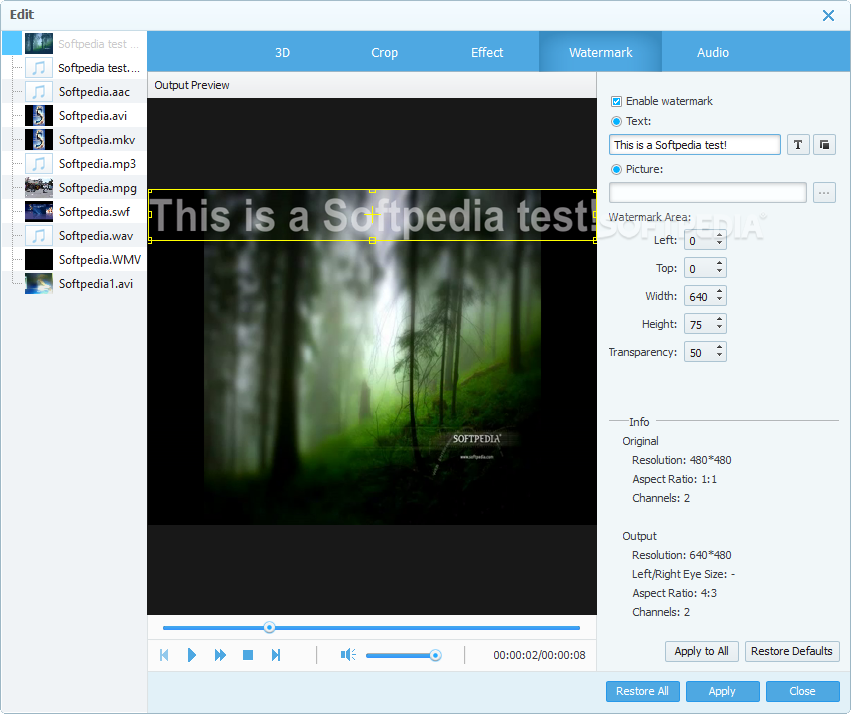The image size is (851, 714).
Task: Click the Close button
Action: 802,691
